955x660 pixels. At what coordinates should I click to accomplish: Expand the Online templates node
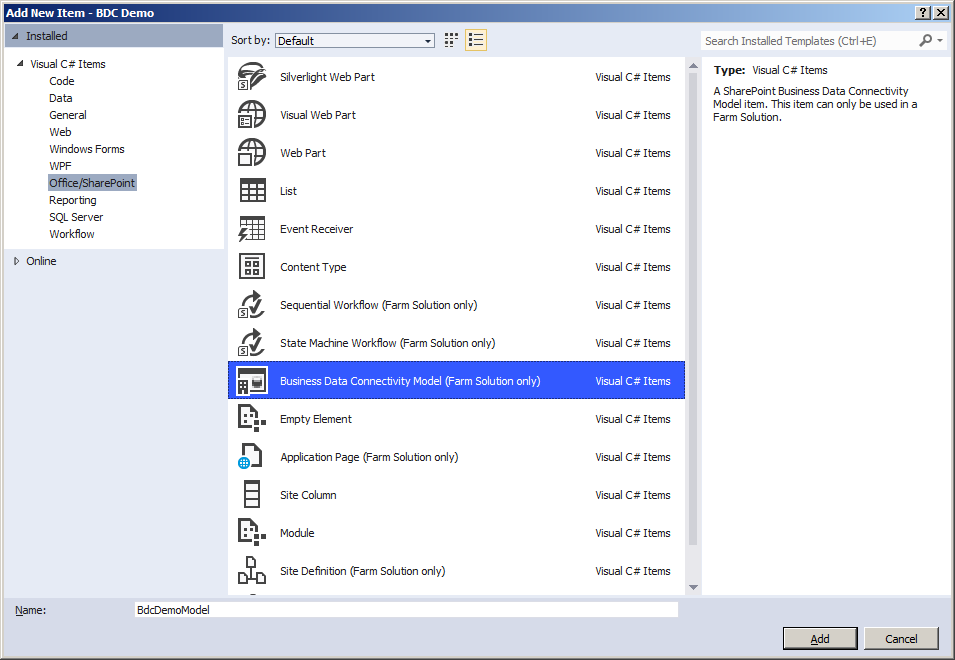(16, 261)
